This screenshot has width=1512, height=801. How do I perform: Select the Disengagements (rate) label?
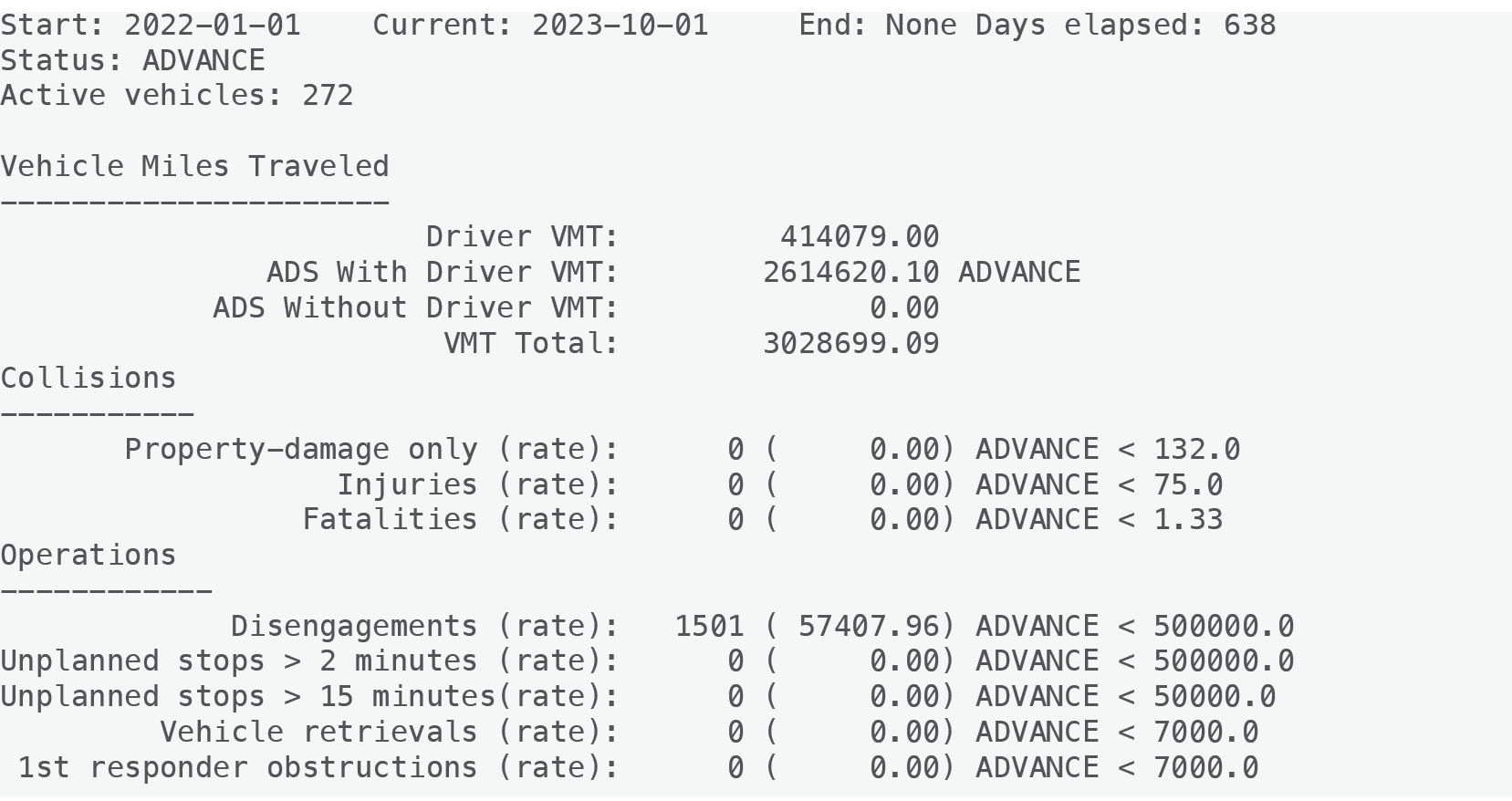pos(425,626)
